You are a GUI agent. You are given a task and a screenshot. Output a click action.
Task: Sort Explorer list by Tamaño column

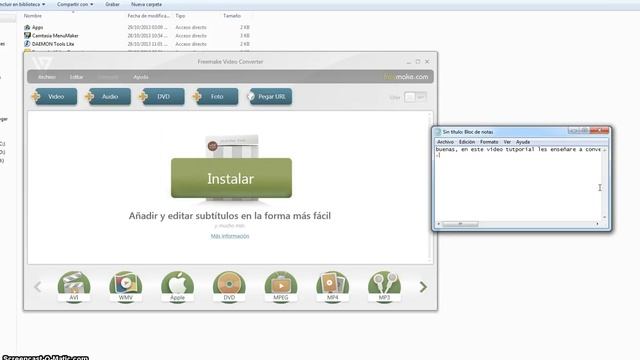[232, 16]
